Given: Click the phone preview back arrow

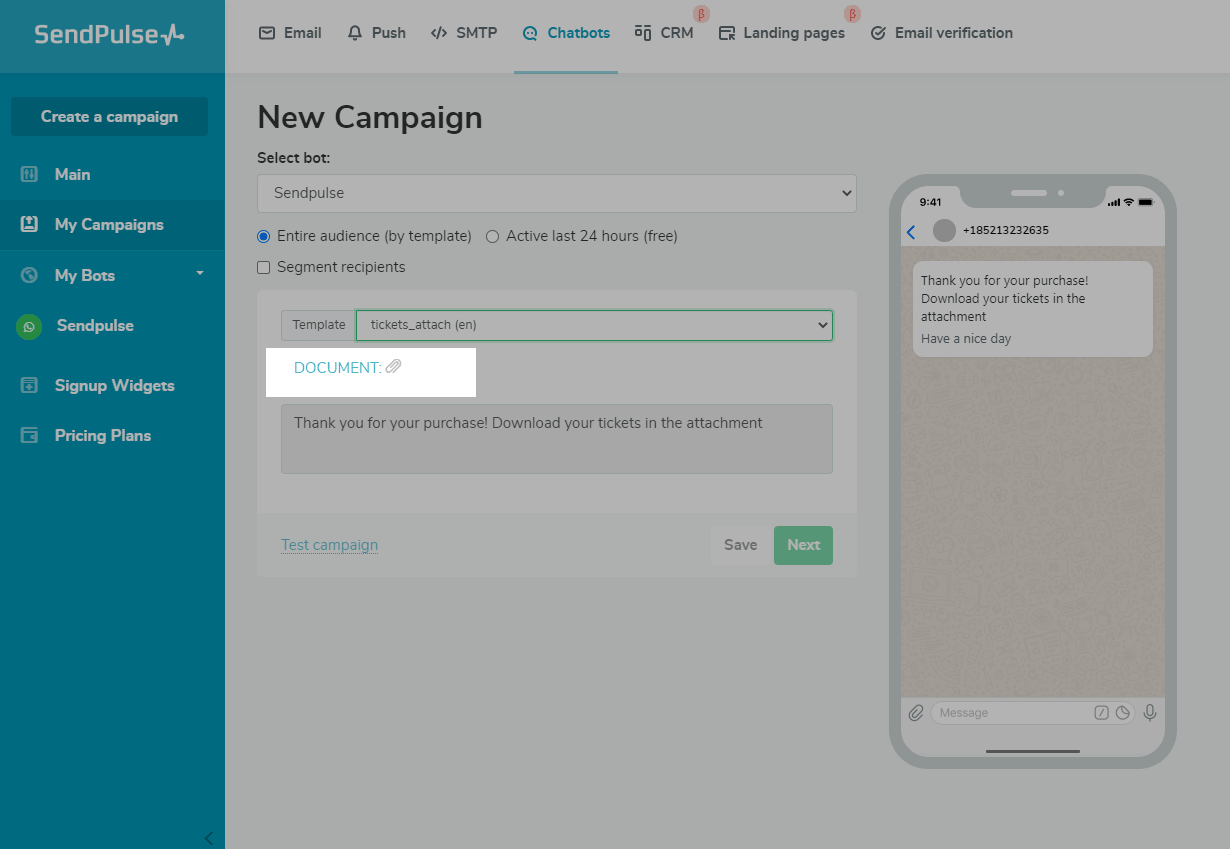Looking at the screenshot, I should [x=911, y=232].
